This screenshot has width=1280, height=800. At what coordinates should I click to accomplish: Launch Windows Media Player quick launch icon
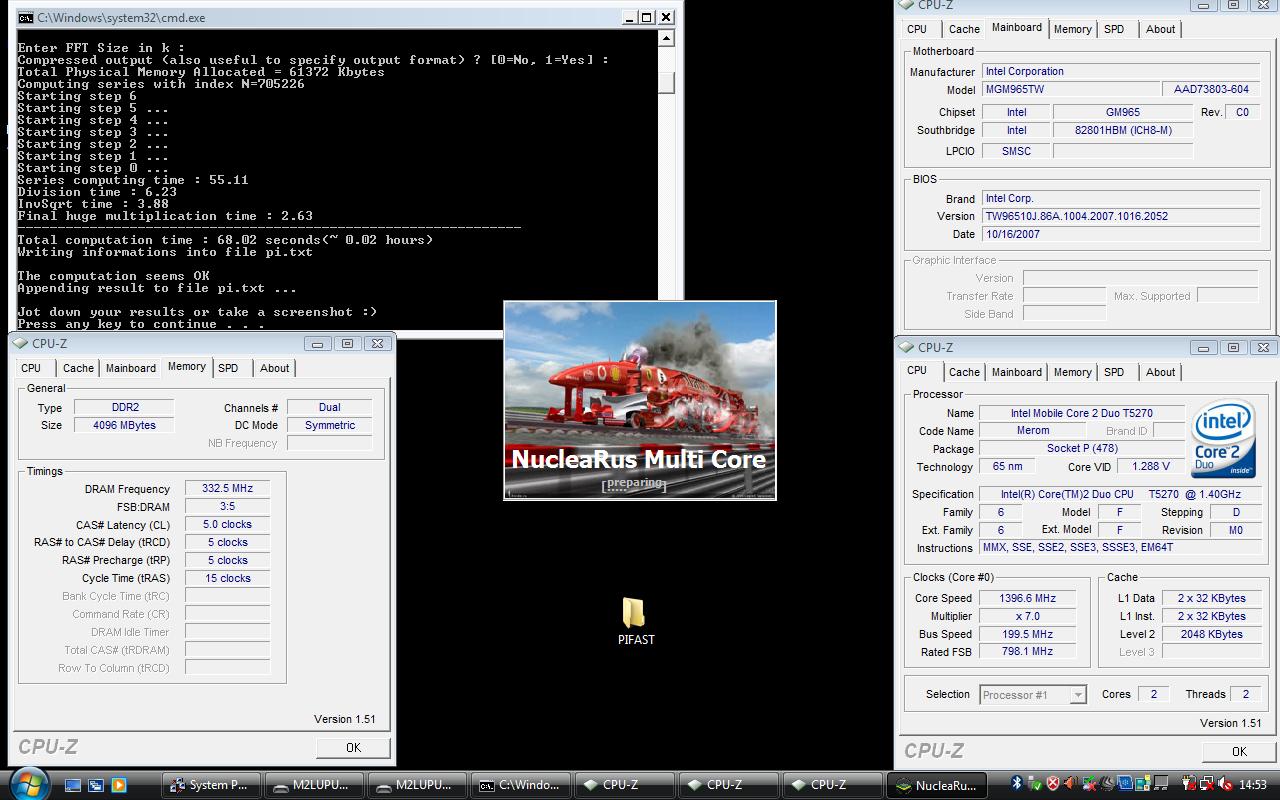point(119,785)
